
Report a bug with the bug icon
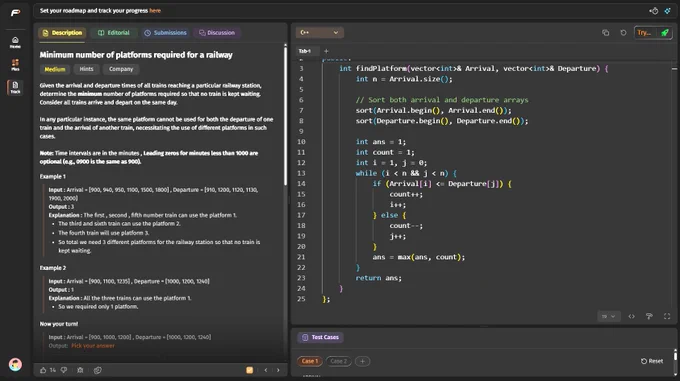click(x=80, y=370)
